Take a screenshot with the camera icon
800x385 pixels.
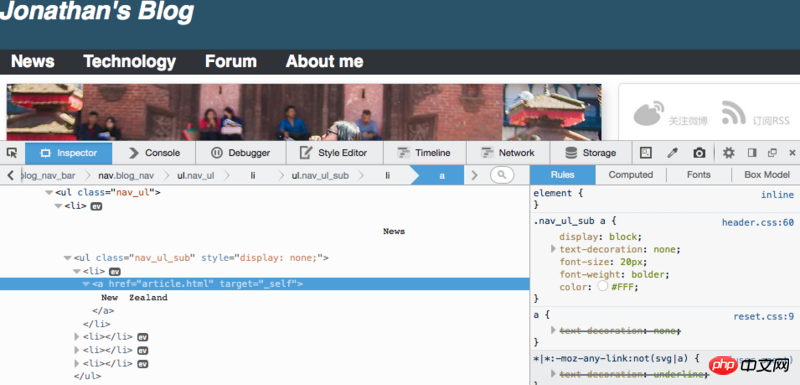click(x=699, y=152)
